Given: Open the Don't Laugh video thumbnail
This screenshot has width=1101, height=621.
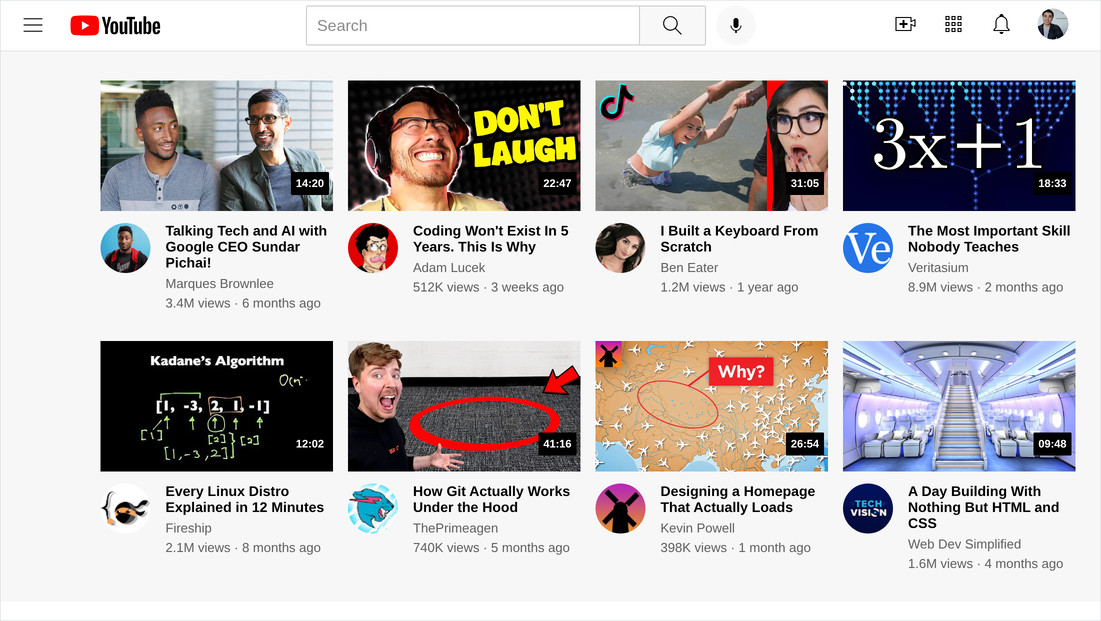Looking at the screenshot, I should pyautogui.click(x=464, y=145).
